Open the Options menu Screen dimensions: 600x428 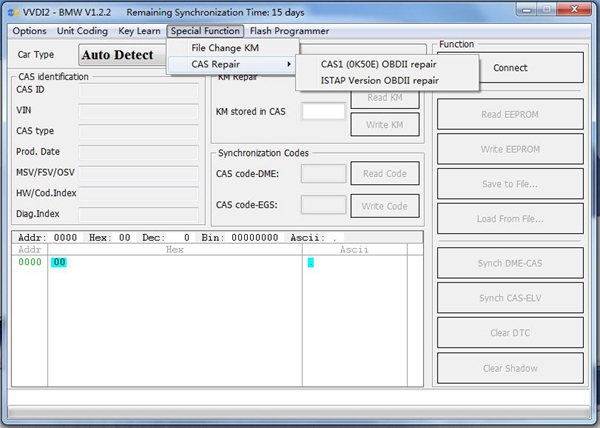pos(29,31)
